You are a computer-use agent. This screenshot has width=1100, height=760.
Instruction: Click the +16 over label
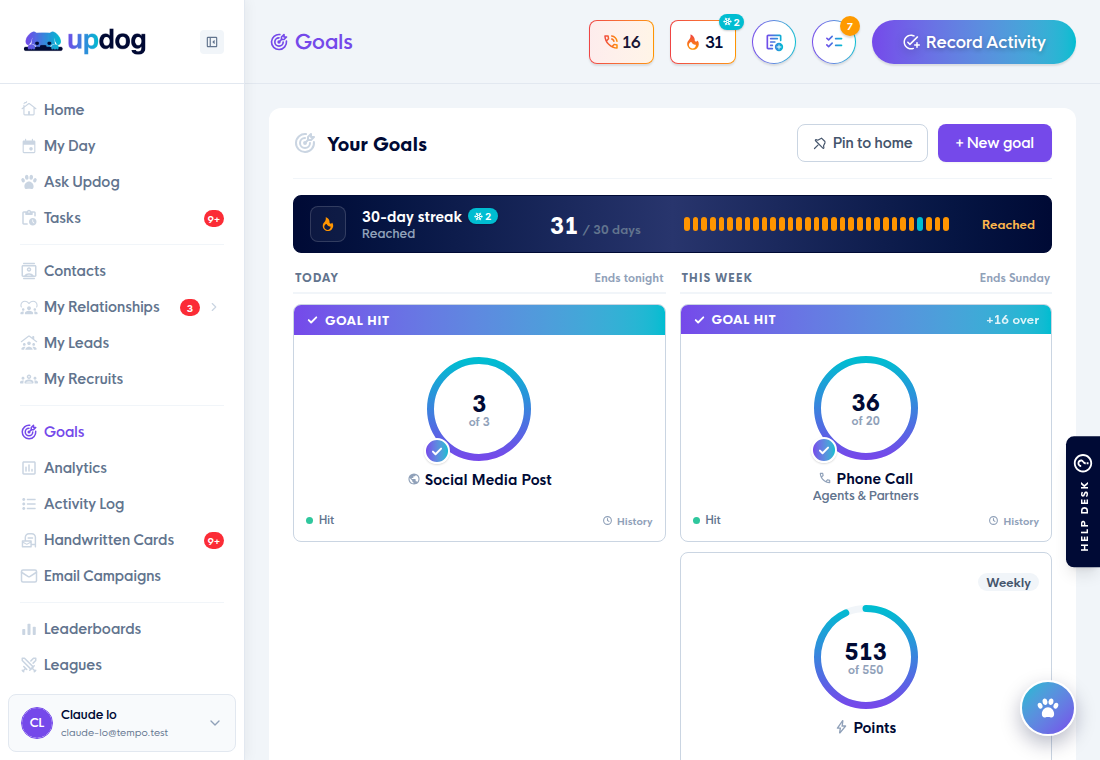pyautogui.click(x=1012, y=320)
